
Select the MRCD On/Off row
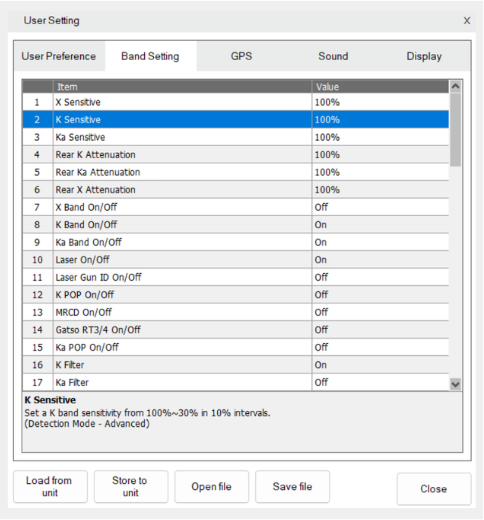236,312
